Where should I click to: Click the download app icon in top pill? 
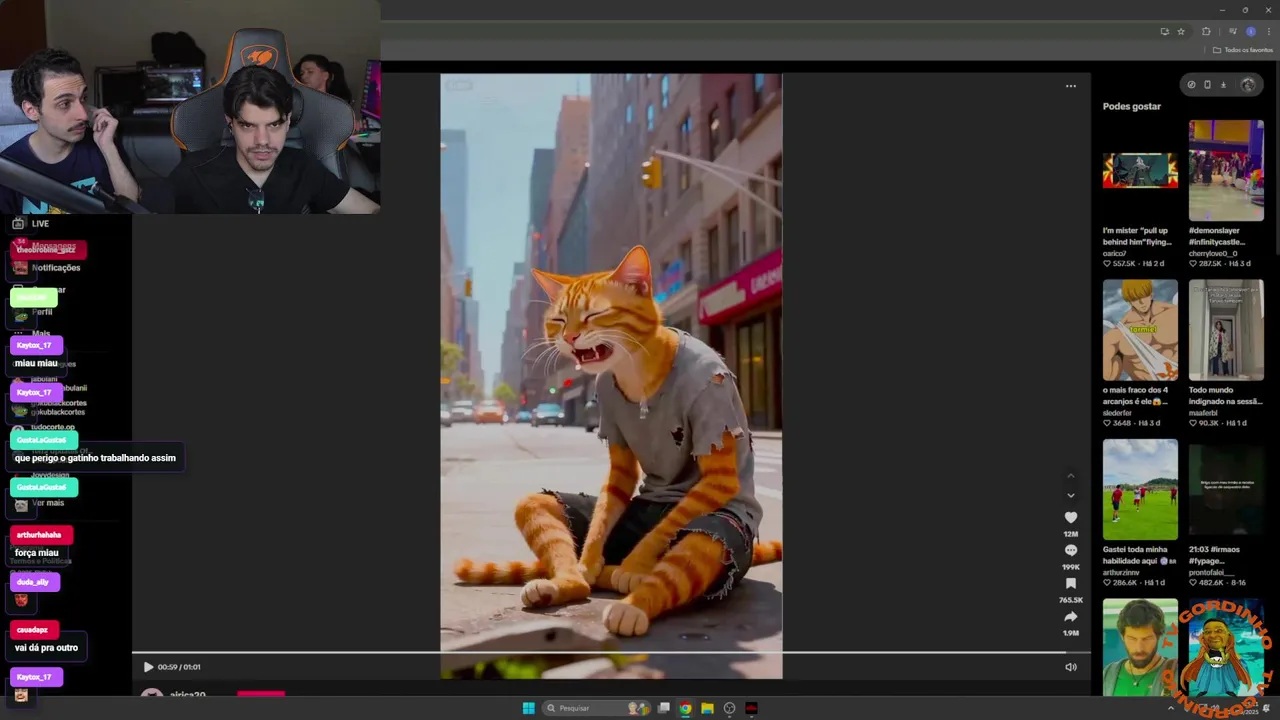coord(1223,85)
